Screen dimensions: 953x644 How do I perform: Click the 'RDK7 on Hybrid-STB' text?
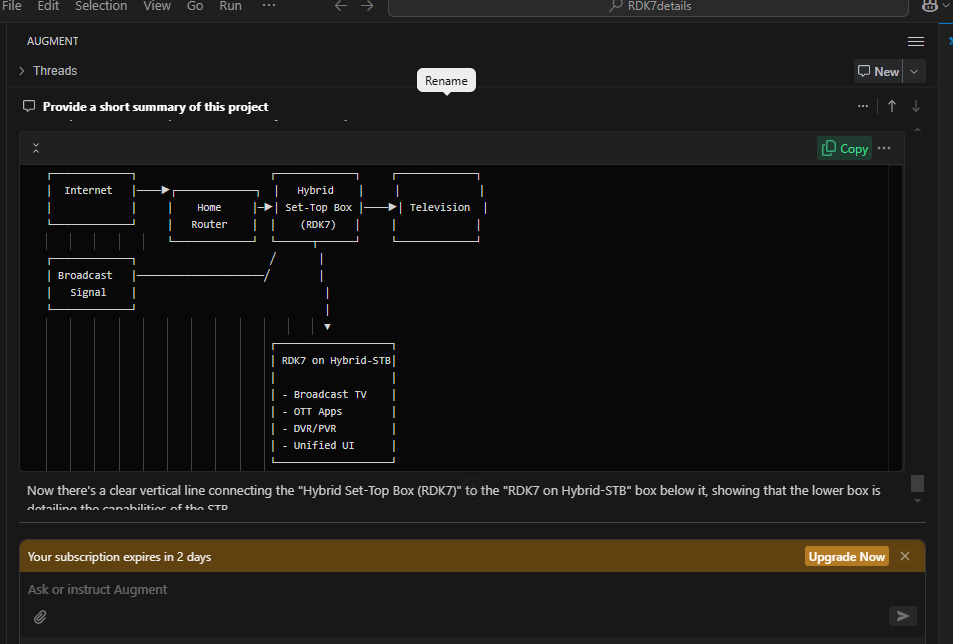click(x=336, y=360)
